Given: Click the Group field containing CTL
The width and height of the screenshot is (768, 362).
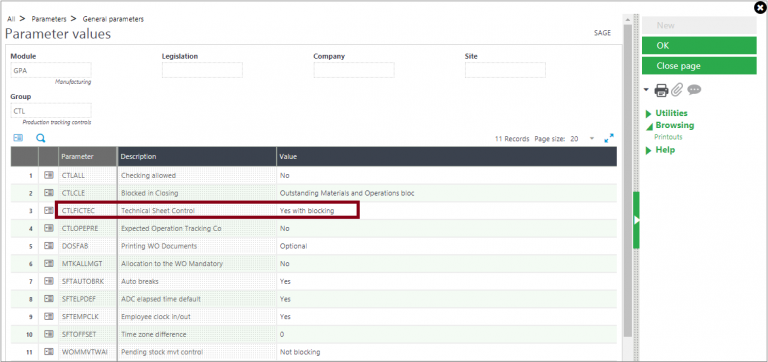Looking at the screenshot, I should 51,111.
